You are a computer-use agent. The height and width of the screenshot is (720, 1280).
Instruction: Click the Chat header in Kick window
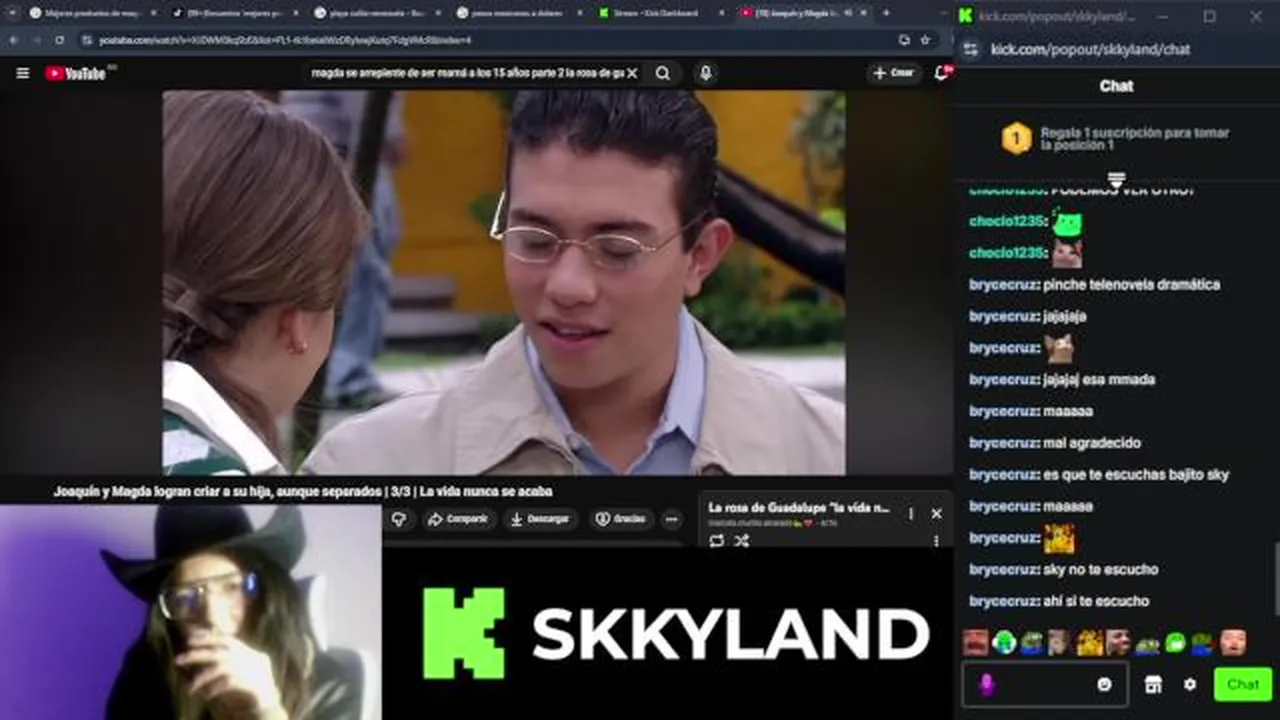pos(1116,86)
